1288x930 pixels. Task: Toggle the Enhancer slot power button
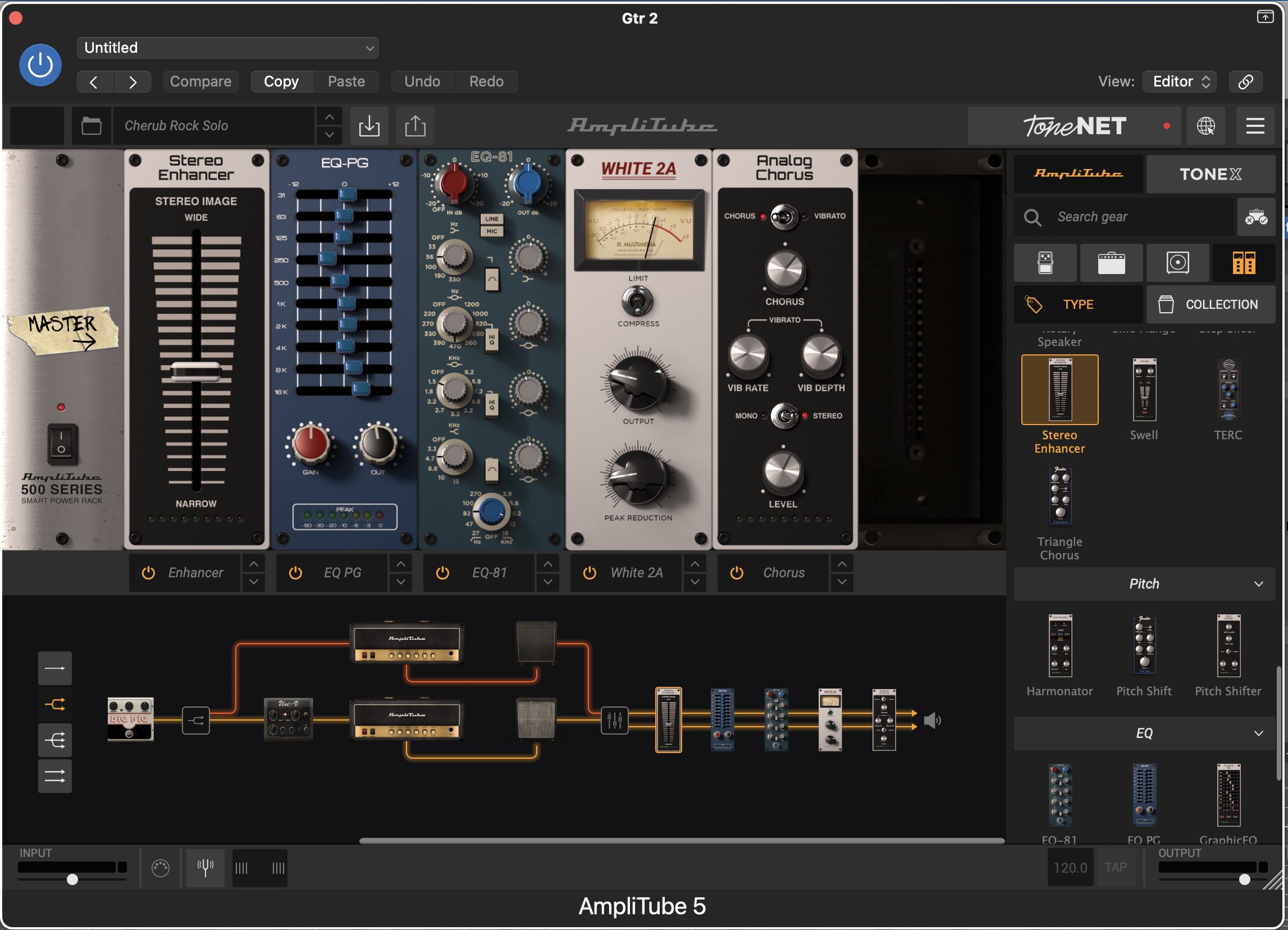[x=148, y=573]
